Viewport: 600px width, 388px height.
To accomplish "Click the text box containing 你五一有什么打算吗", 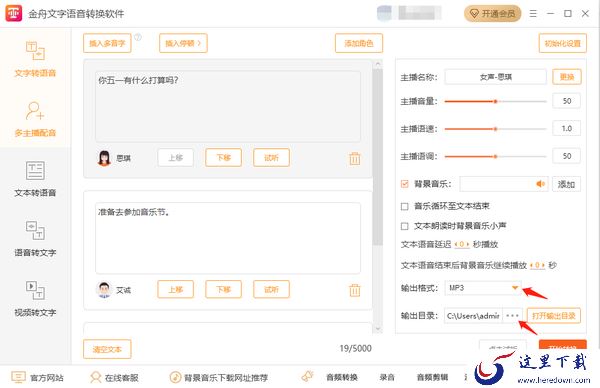I will point(228,106).
